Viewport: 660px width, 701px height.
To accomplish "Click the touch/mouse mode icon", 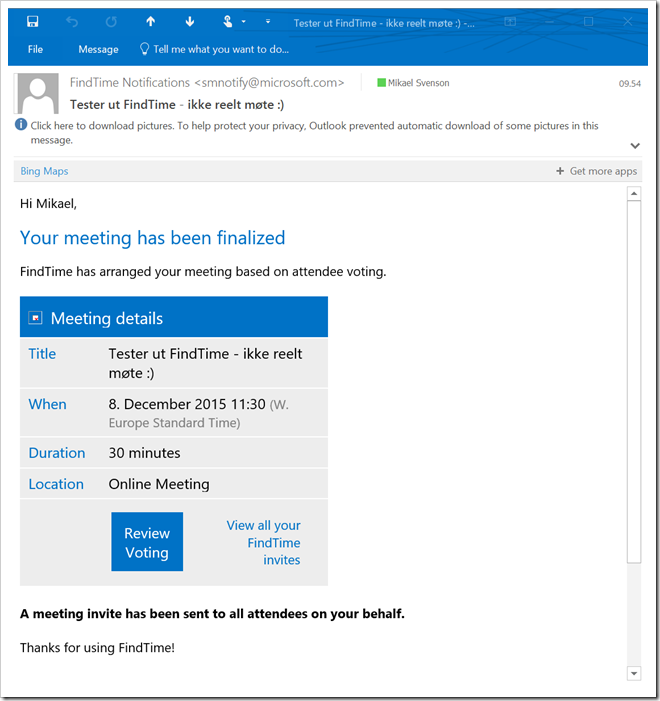I will click(x=228, y=21).
